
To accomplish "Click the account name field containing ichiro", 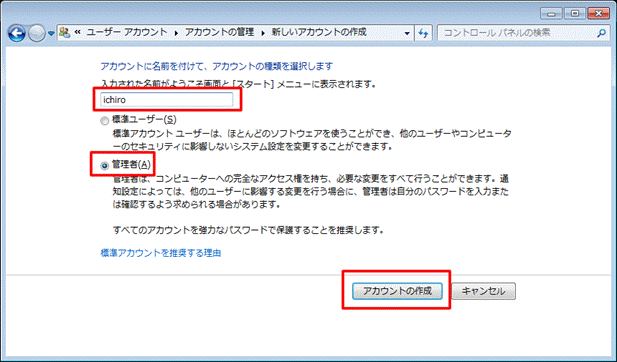I will point(166,100).
